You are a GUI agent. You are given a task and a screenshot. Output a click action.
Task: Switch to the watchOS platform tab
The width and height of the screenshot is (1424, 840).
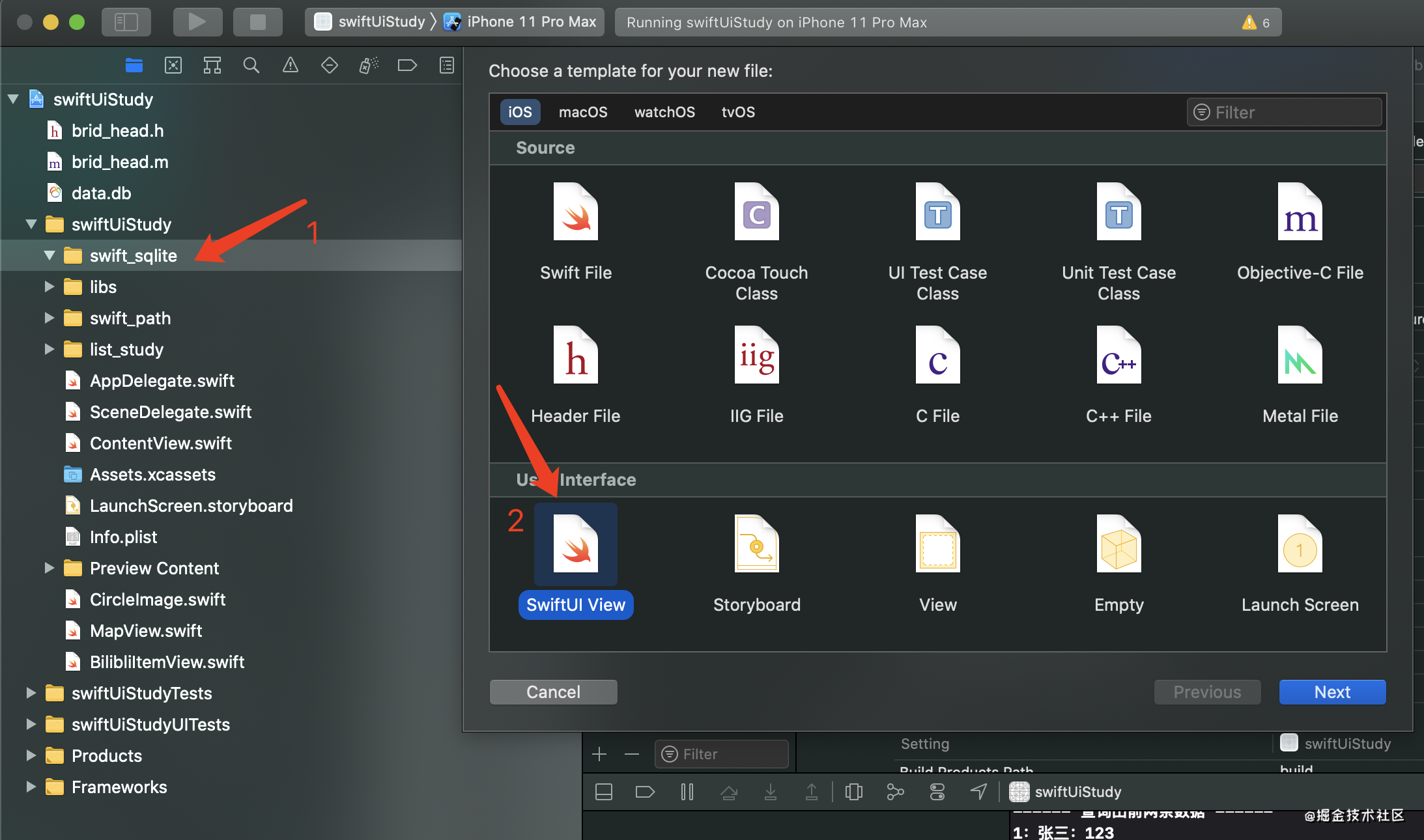[664, 112]
